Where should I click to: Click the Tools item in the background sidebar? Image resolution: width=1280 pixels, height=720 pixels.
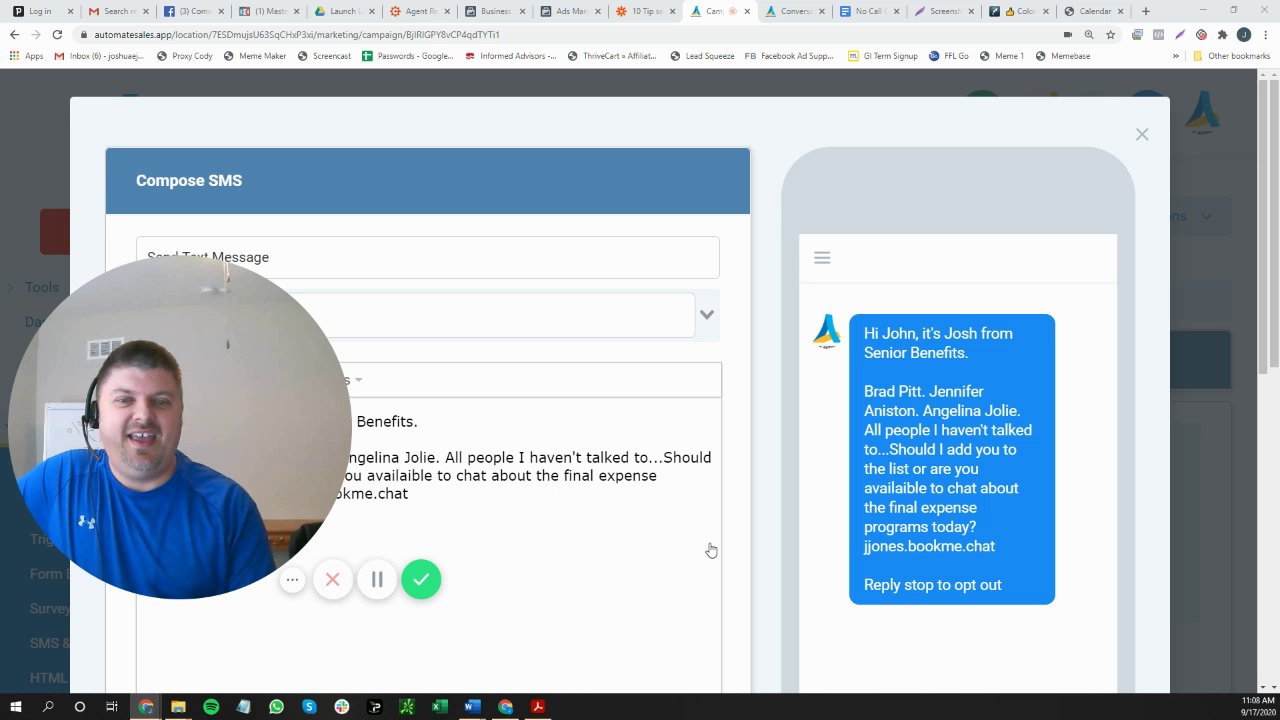click(x=42, y=287)
